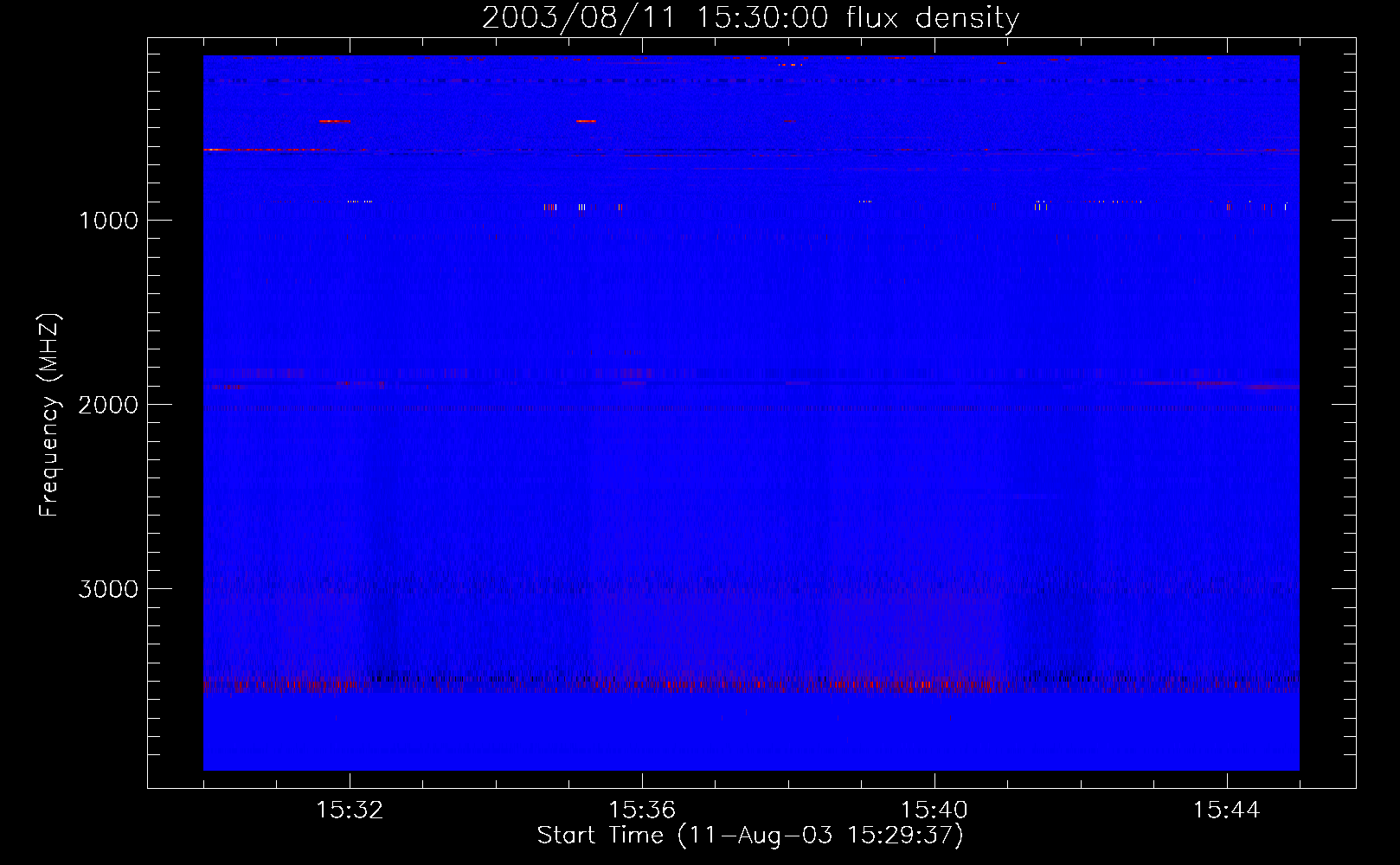This screenshot has height=865, width=1400.
Task: Click the 15:32 time tick label
Action: click(x=350, y=811)
